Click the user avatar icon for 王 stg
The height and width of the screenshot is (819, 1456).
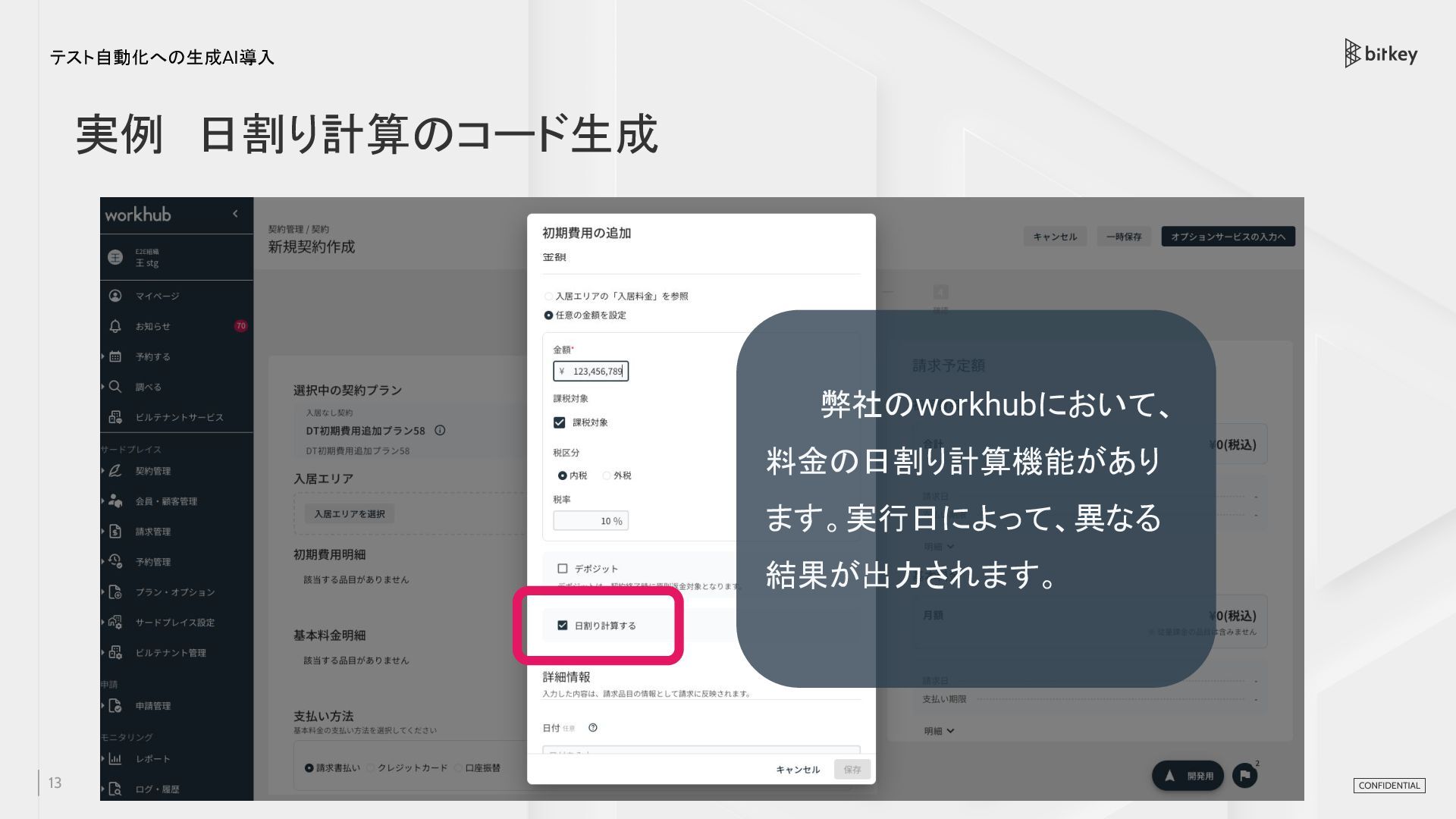pos(115,257)
